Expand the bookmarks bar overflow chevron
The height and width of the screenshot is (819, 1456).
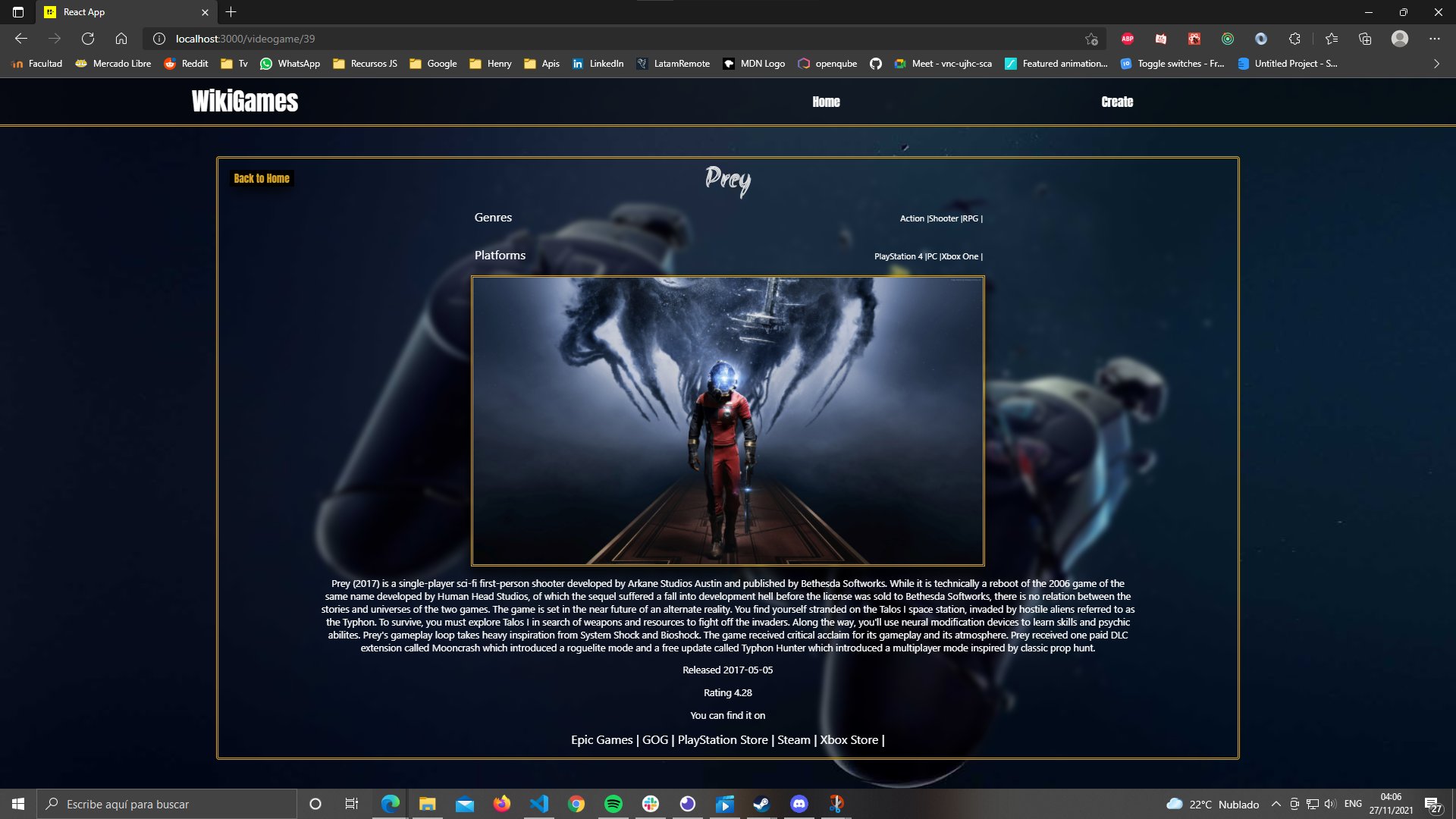1436,64
